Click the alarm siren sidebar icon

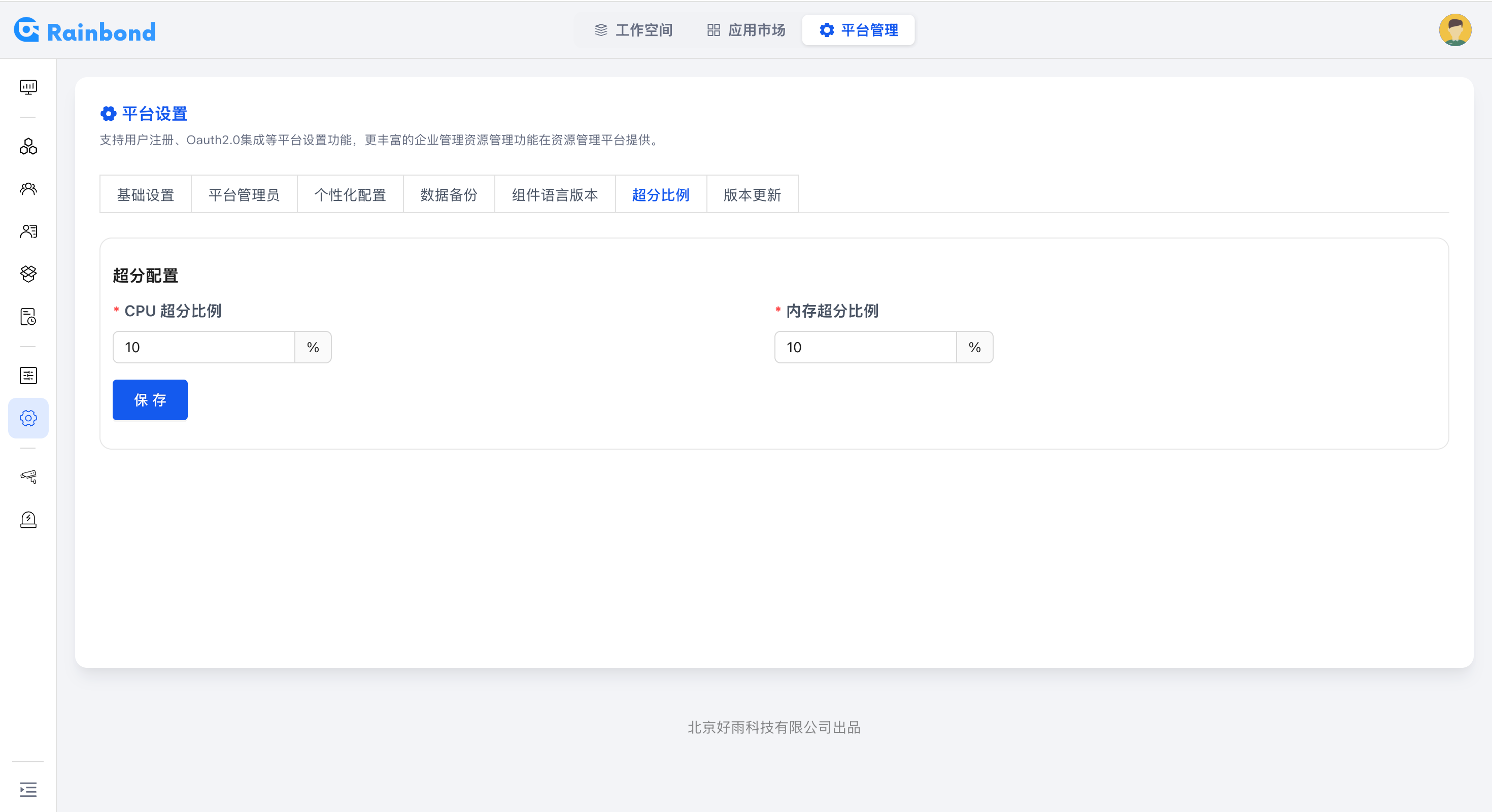tap(28, 520)
